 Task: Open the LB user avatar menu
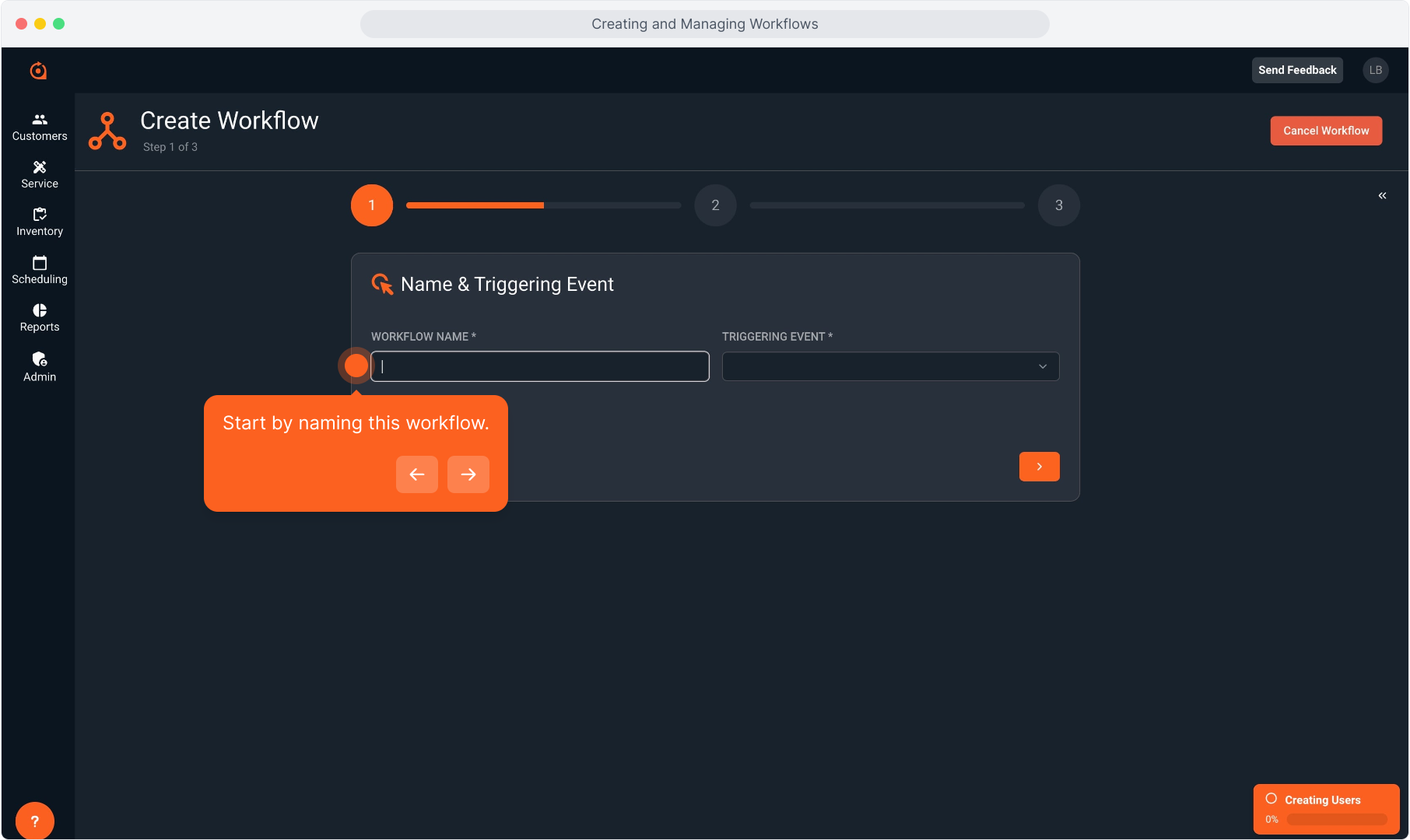(x=1375, y=70)
